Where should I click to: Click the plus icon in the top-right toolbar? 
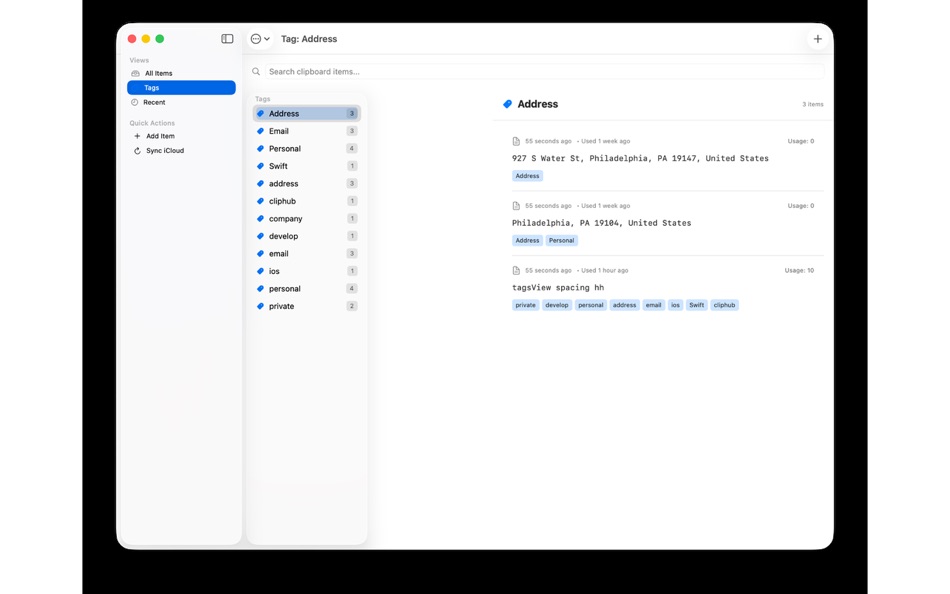pos(817,38)
